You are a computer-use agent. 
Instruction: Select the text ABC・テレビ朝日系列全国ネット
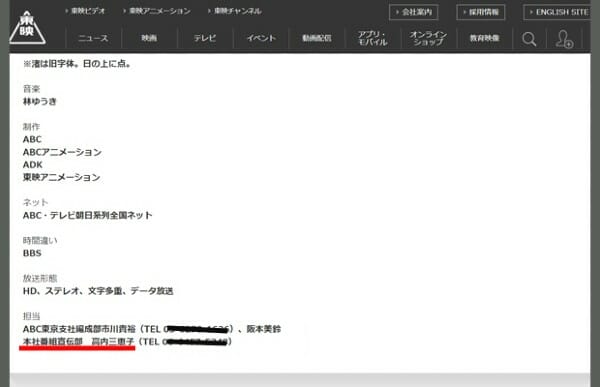click(88, 215)
